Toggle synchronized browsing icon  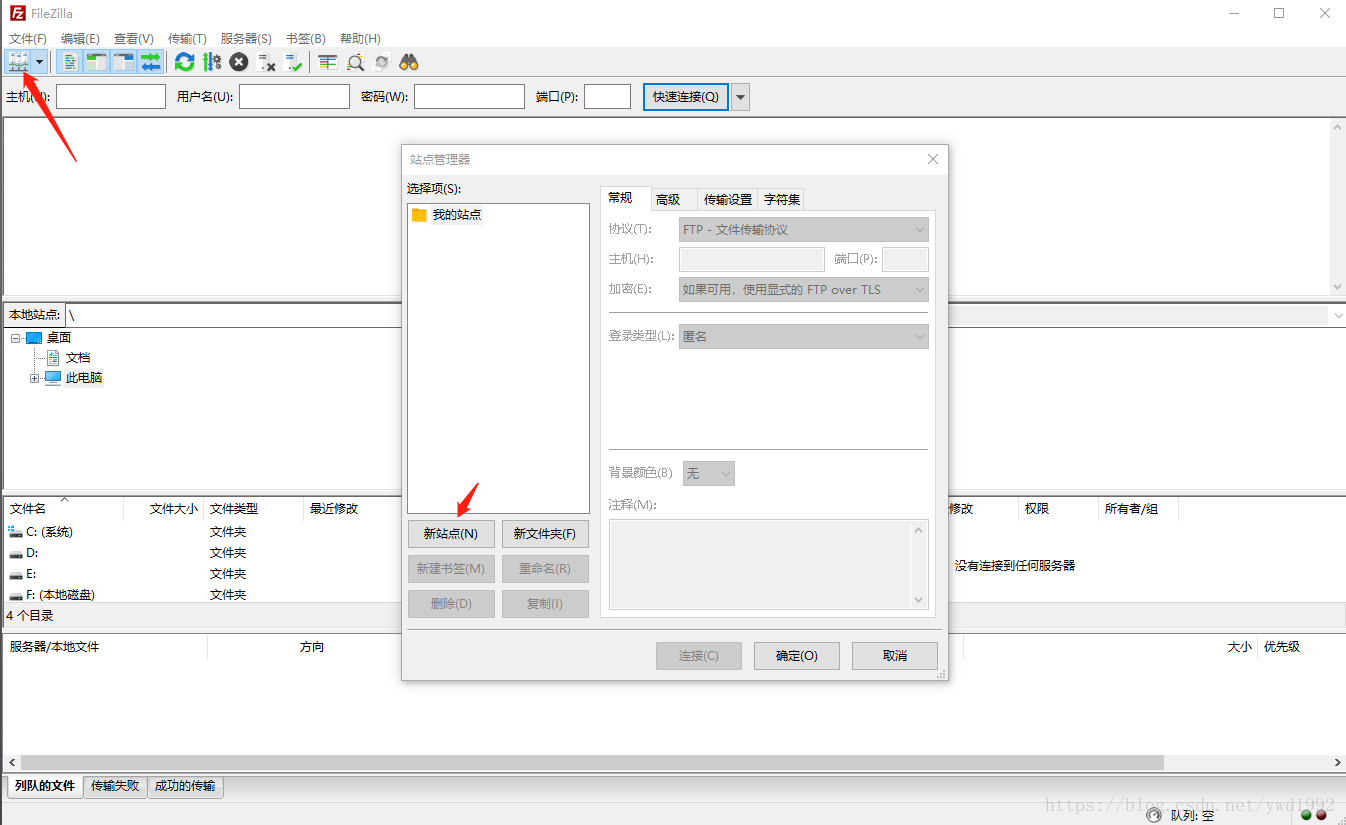click(382, 62)
